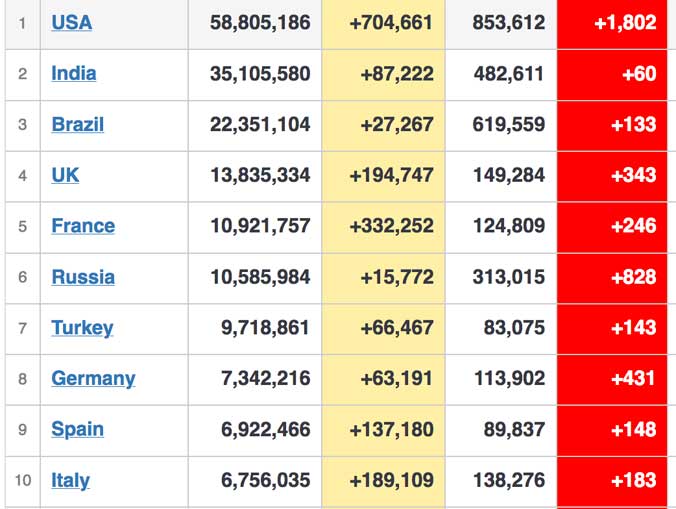This screenshot has height=509, width=676.
Task: Click the 313,015 total deaths cell
Action: (512, 277)
